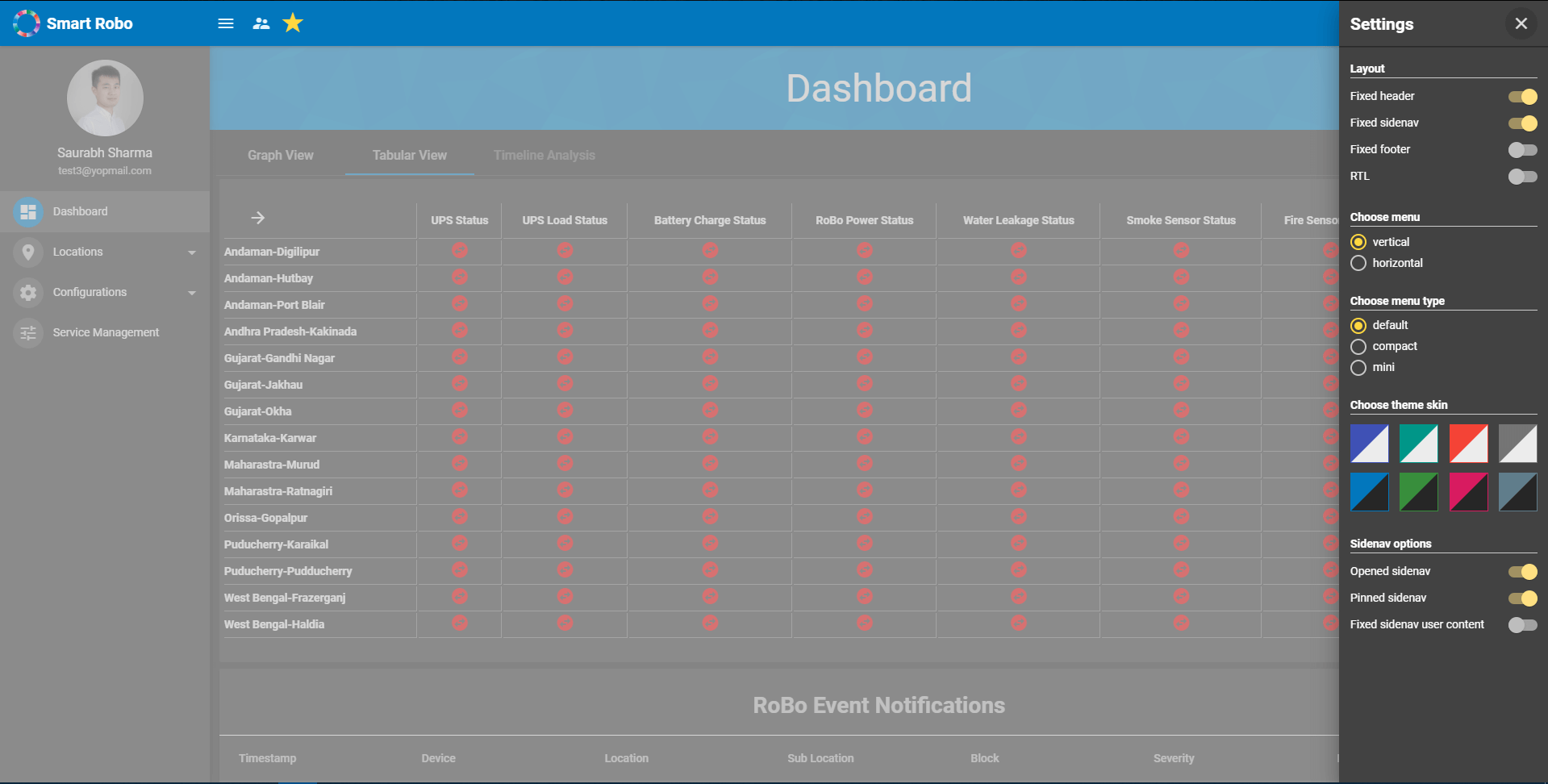
Task: Open the Timeline Analysis tab
Action: tap(544, 155)
